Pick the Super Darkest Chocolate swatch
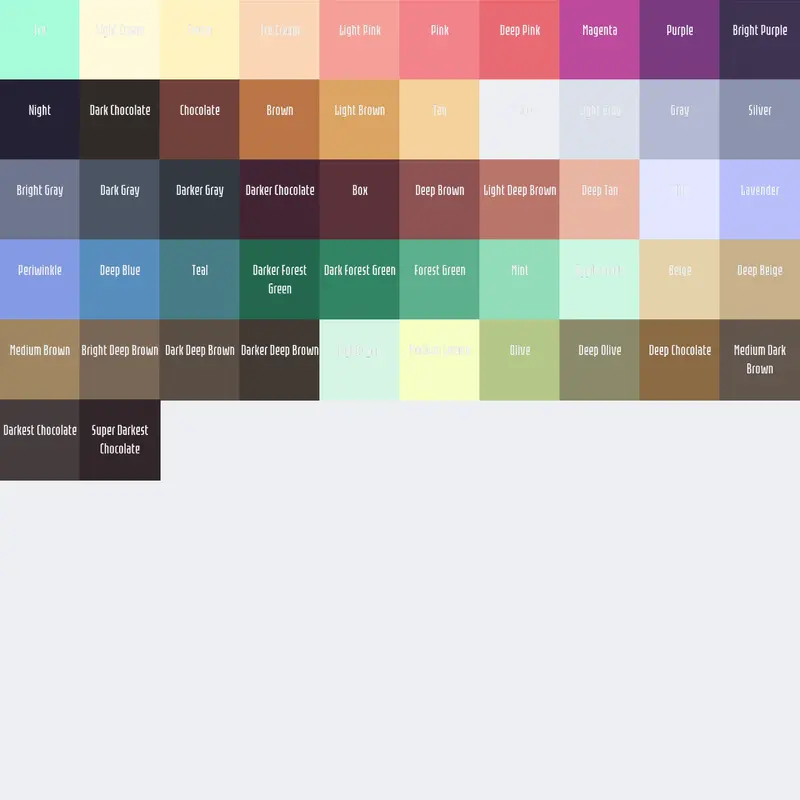Screen dimensions: 800x800 coord(120,440)
